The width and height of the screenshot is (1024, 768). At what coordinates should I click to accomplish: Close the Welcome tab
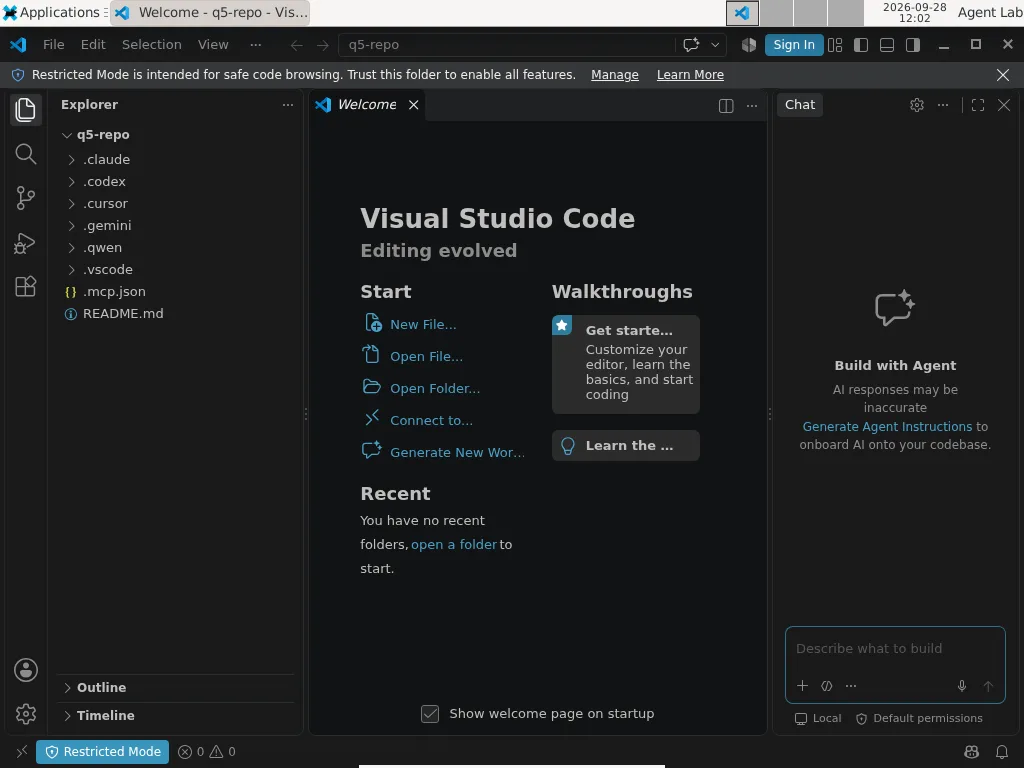tap(413, 105)
